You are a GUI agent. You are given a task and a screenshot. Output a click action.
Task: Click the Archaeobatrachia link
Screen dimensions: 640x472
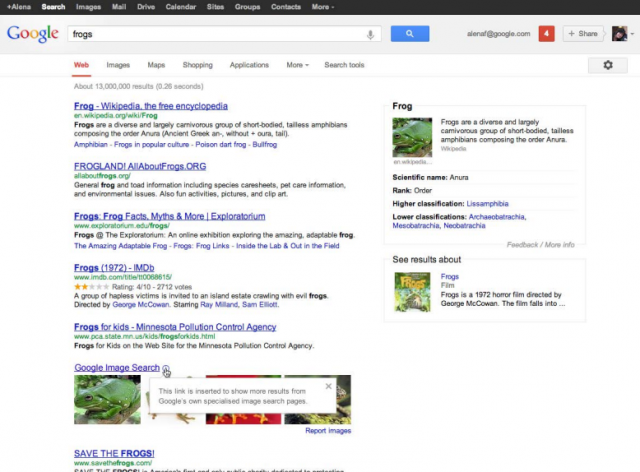click(x=496, y=217)
